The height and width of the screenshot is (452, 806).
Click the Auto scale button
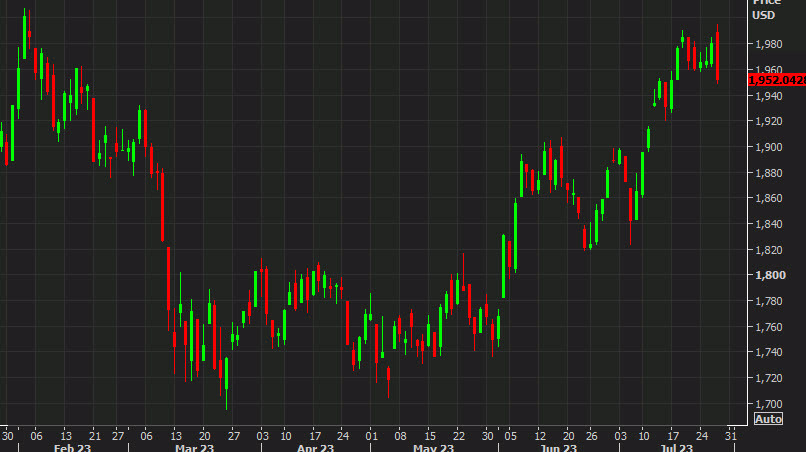pyautogui.click(x=768, y=419)
